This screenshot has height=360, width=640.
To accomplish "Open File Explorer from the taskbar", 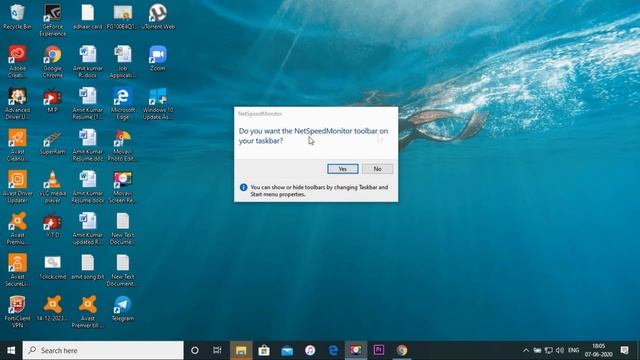I will tap(241, 350).
